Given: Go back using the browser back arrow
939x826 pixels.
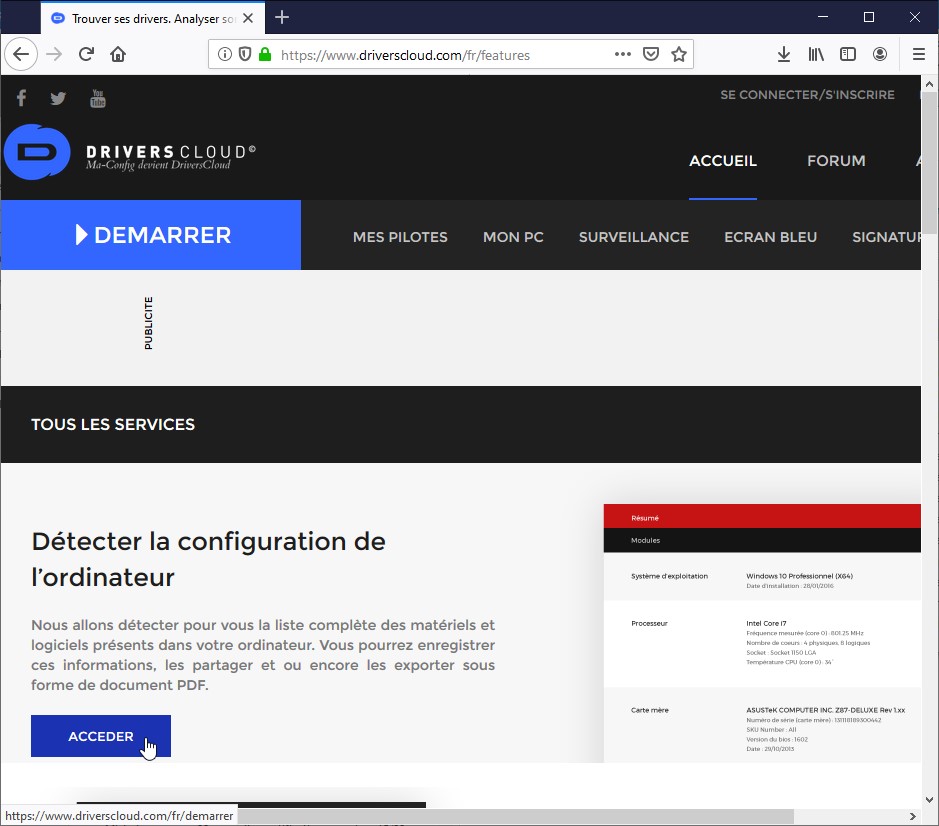Looking at the screenshot, I should pos(21,55).
